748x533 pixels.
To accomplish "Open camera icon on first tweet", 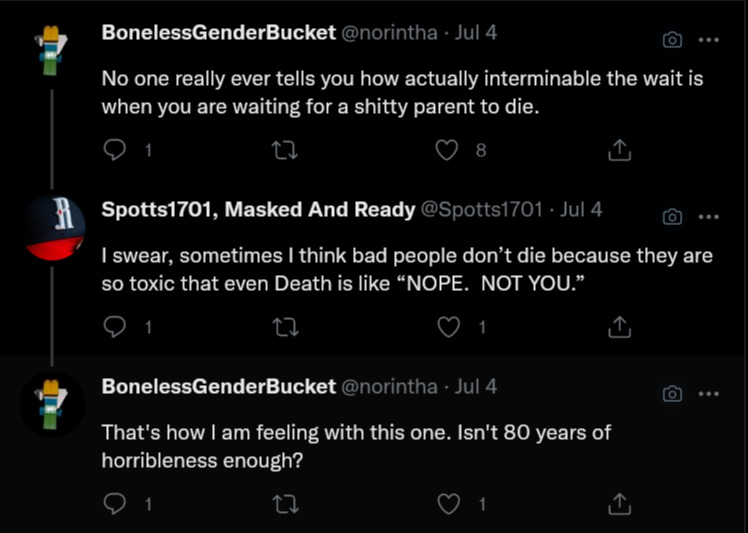I will point(672,40).
